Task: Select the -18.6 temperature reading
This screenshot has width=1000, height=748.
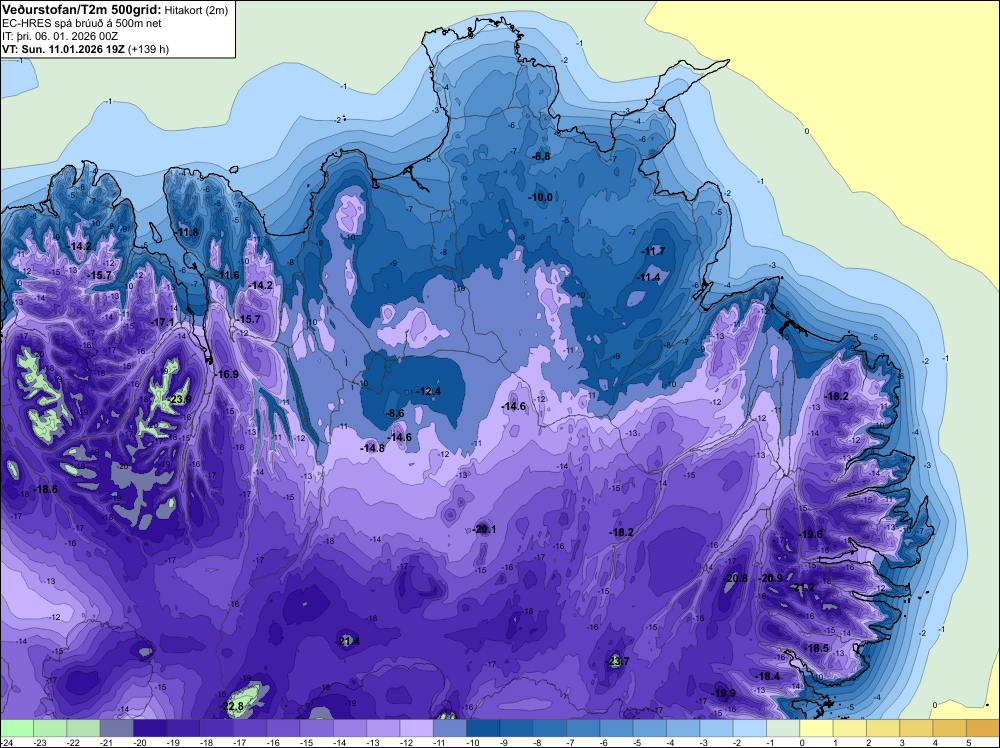Action: [45, 490]
